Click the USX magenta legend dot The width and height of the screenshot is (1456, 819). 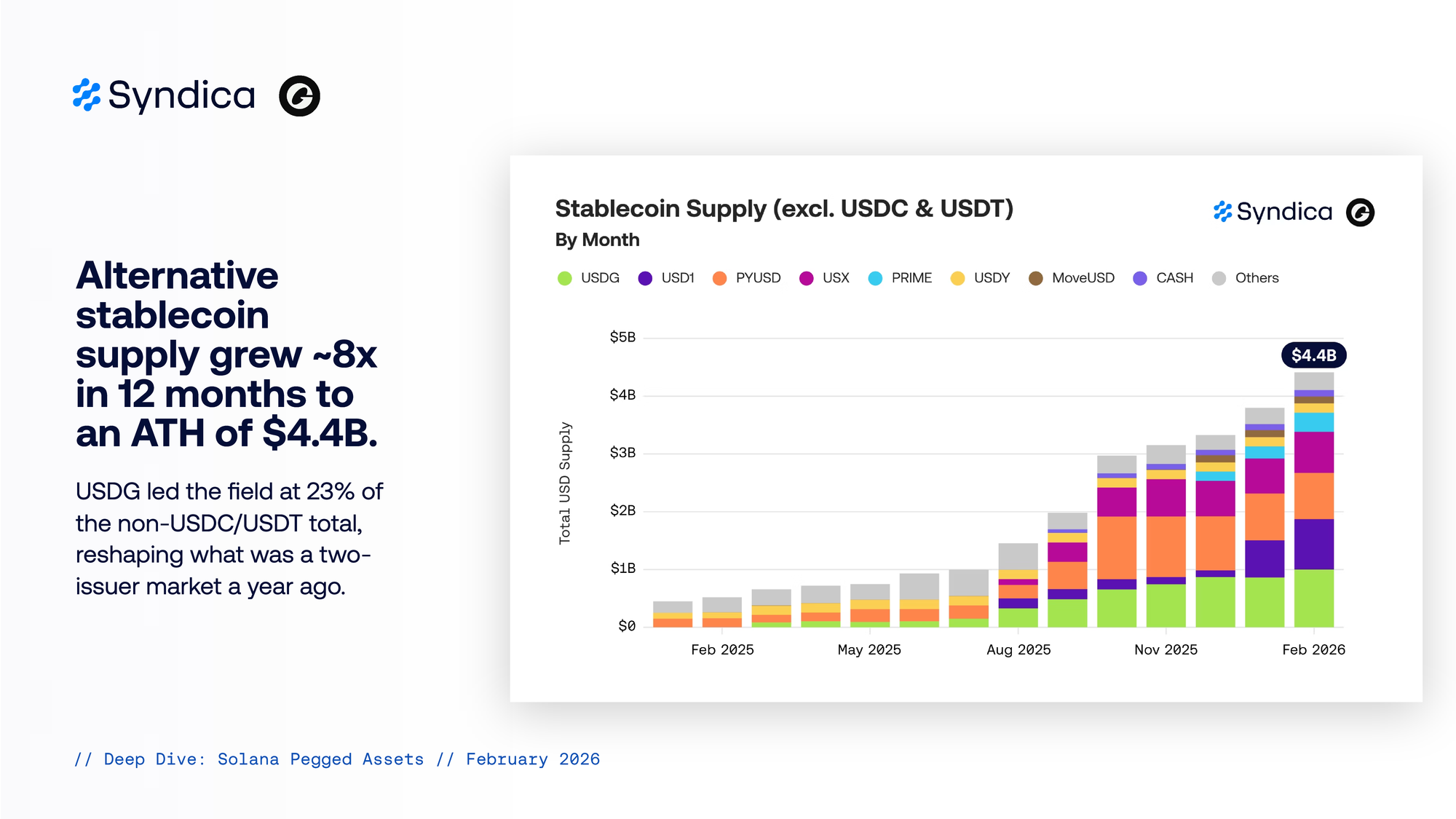click(806, 278)
